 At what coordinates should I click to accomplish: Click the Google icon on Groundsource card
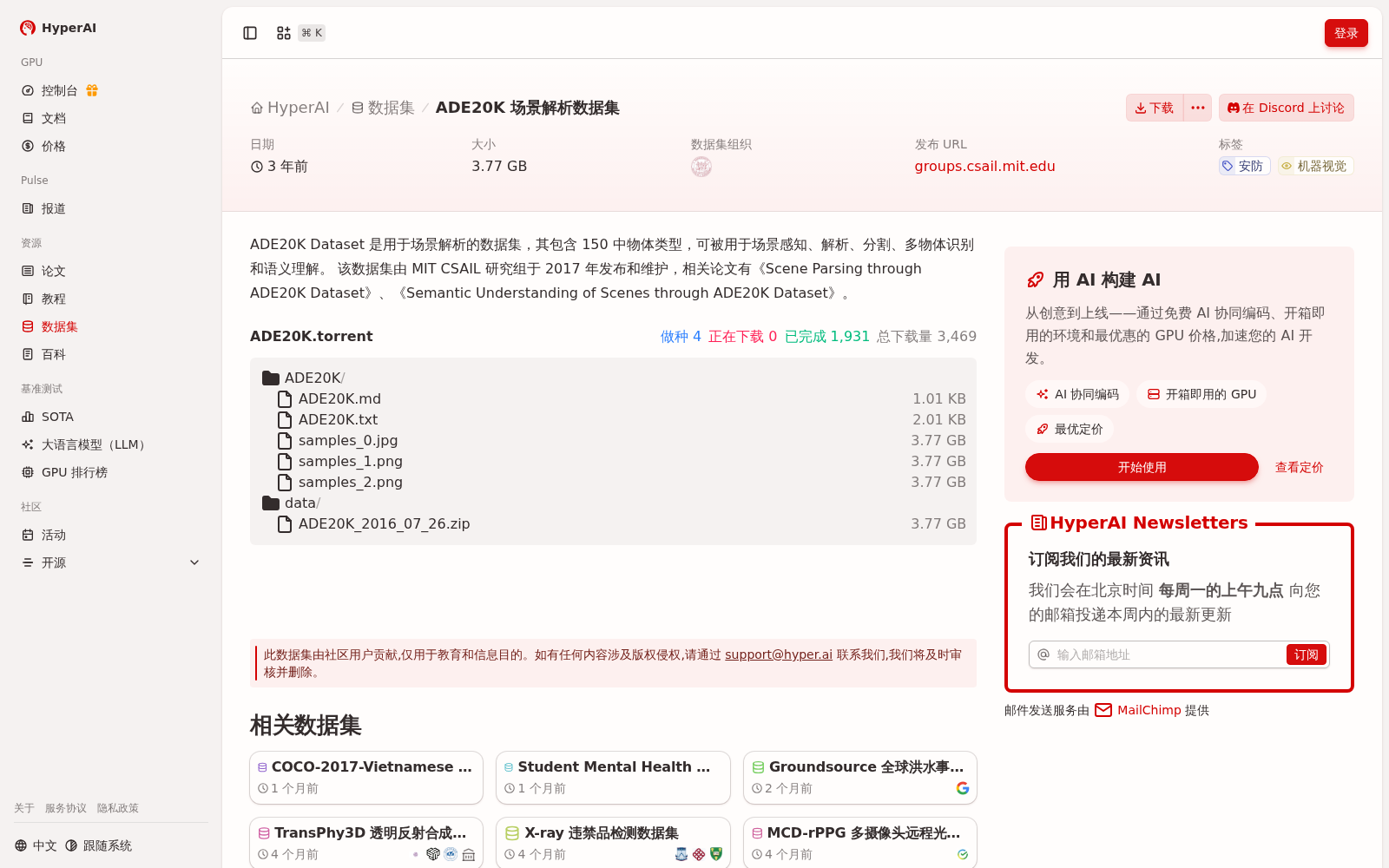(963, 788)
